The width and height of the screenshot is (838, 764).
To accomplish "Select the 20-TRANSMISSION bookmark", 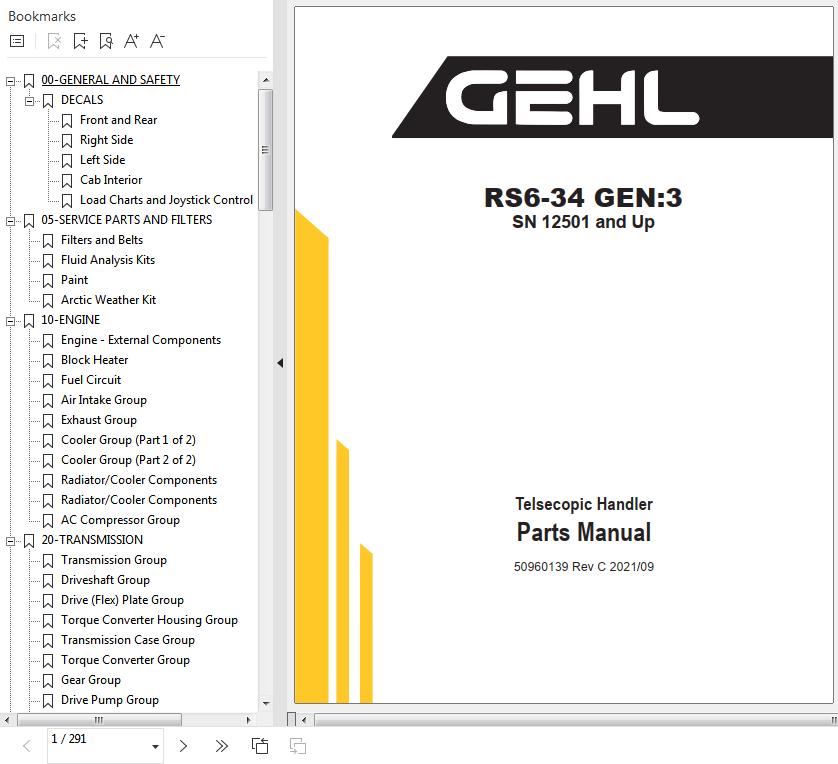I will coord(92,540).
